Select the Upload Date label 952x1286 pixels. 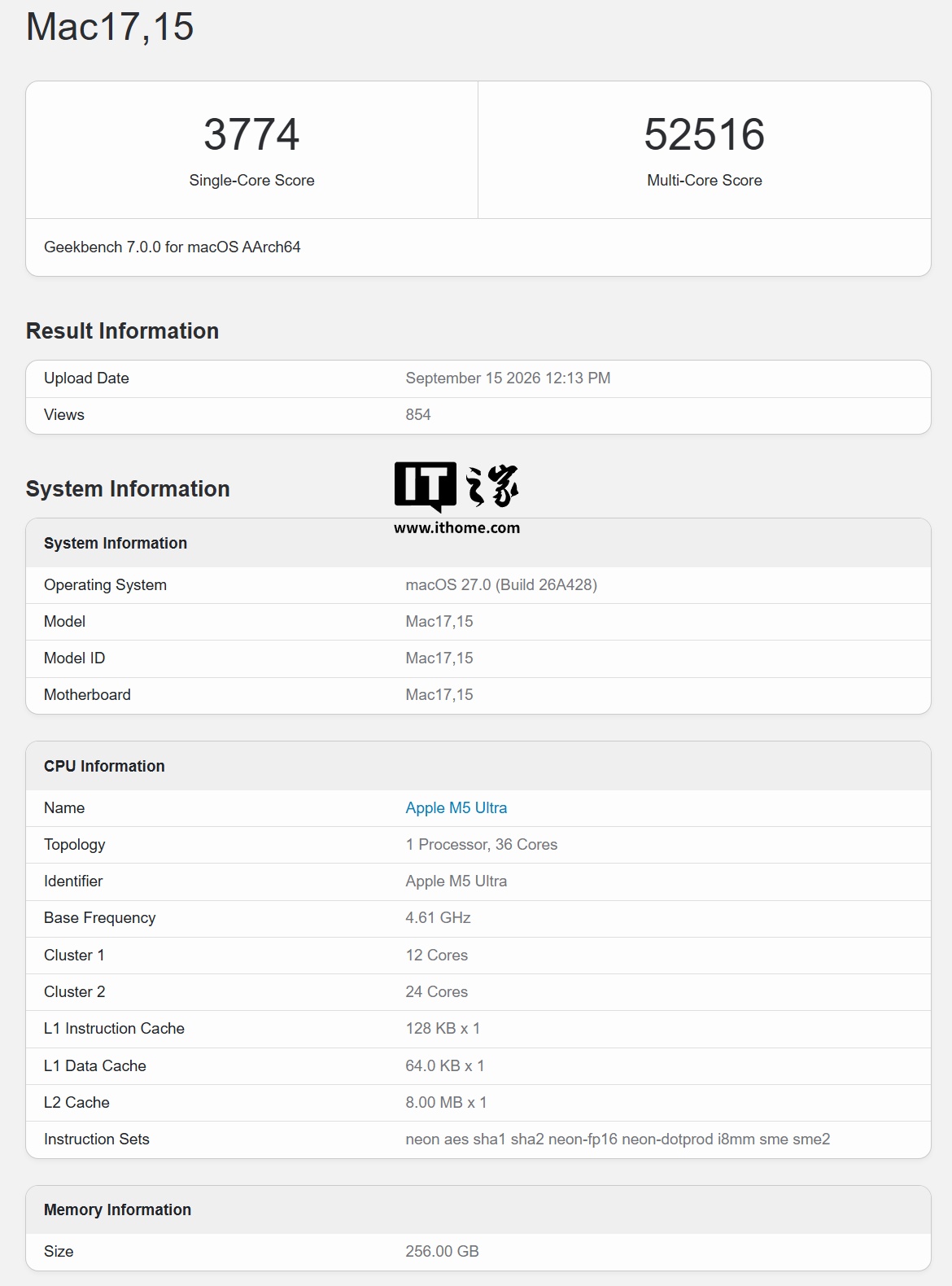click(x=86, y=378)
